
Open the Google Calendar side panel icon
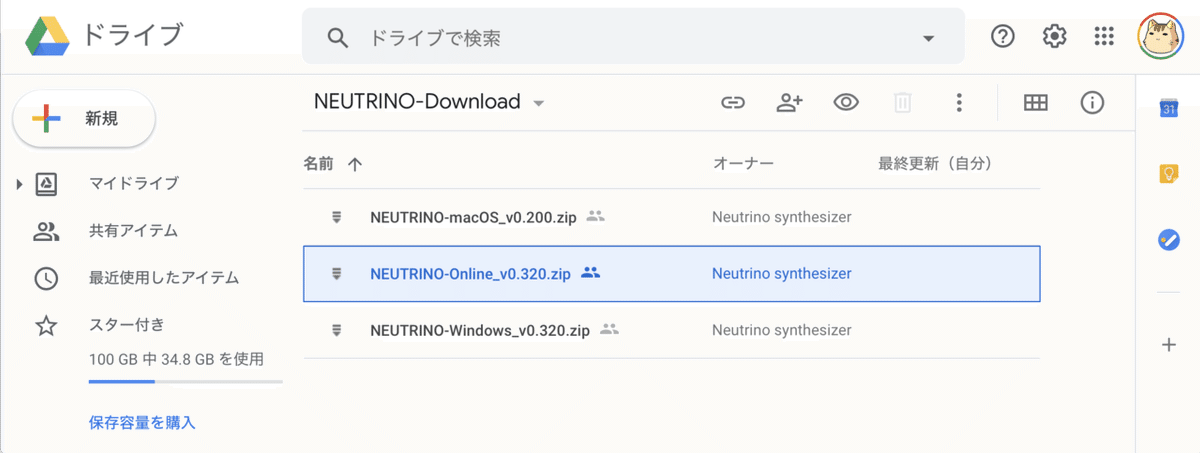pyautogui.click(x=1168, y=108)
